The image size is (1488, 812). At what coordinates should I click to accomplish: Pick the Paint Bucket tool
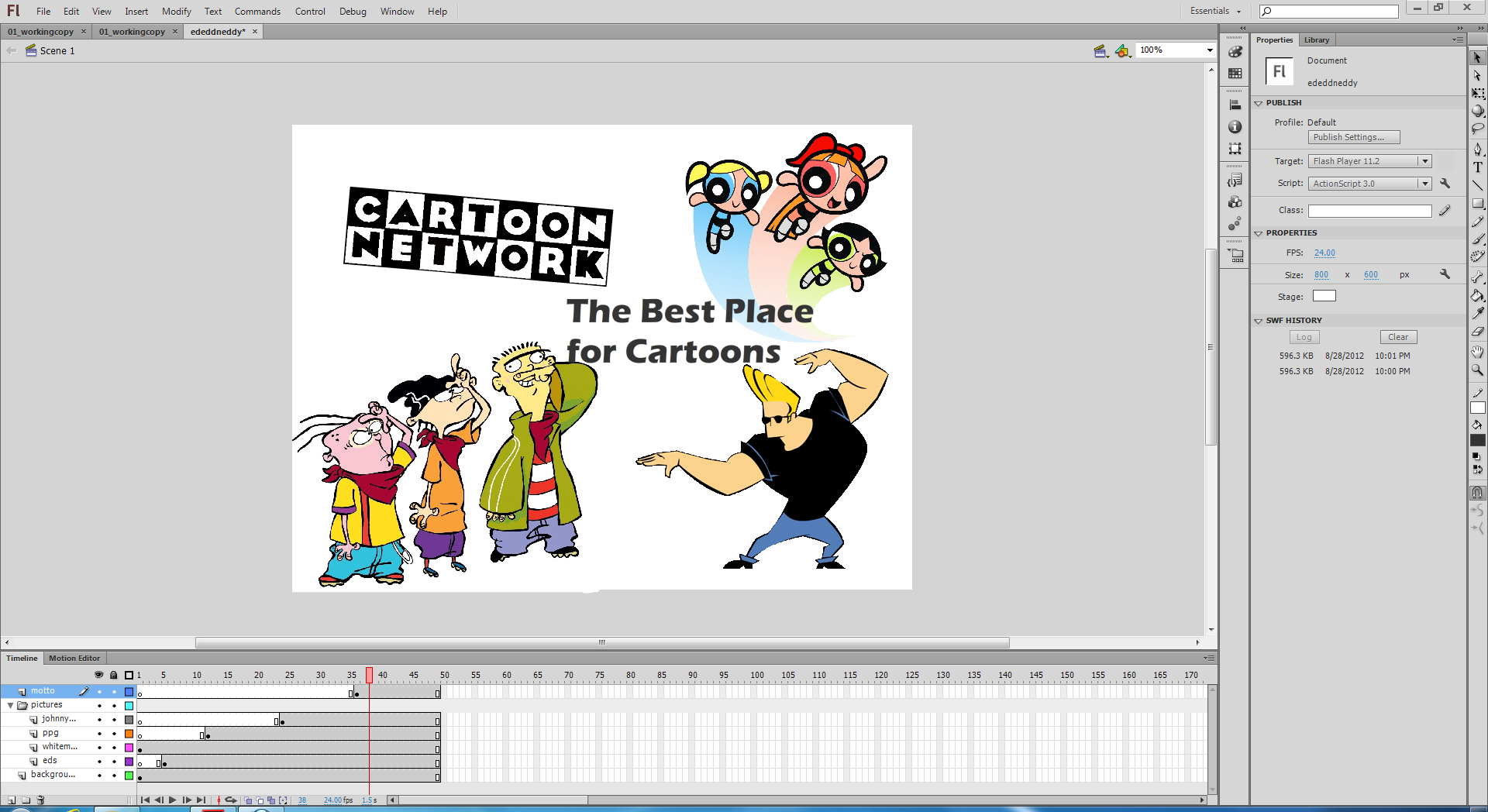coord(1477,295)
